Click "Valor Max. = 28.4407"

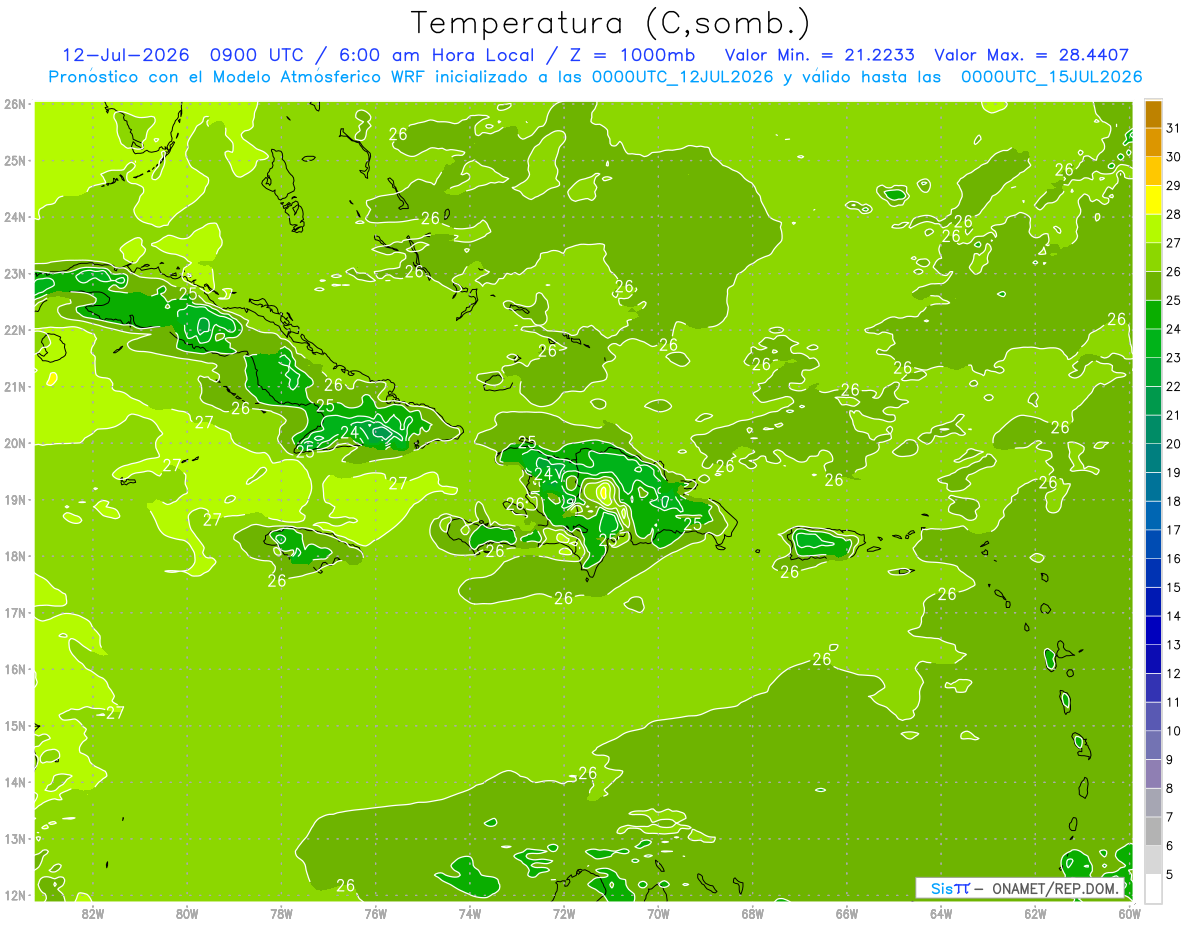[1032, 55]
